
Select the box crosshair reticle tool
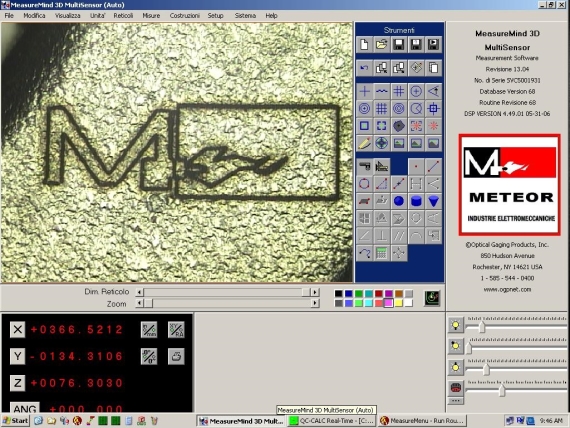click(433, 108)
